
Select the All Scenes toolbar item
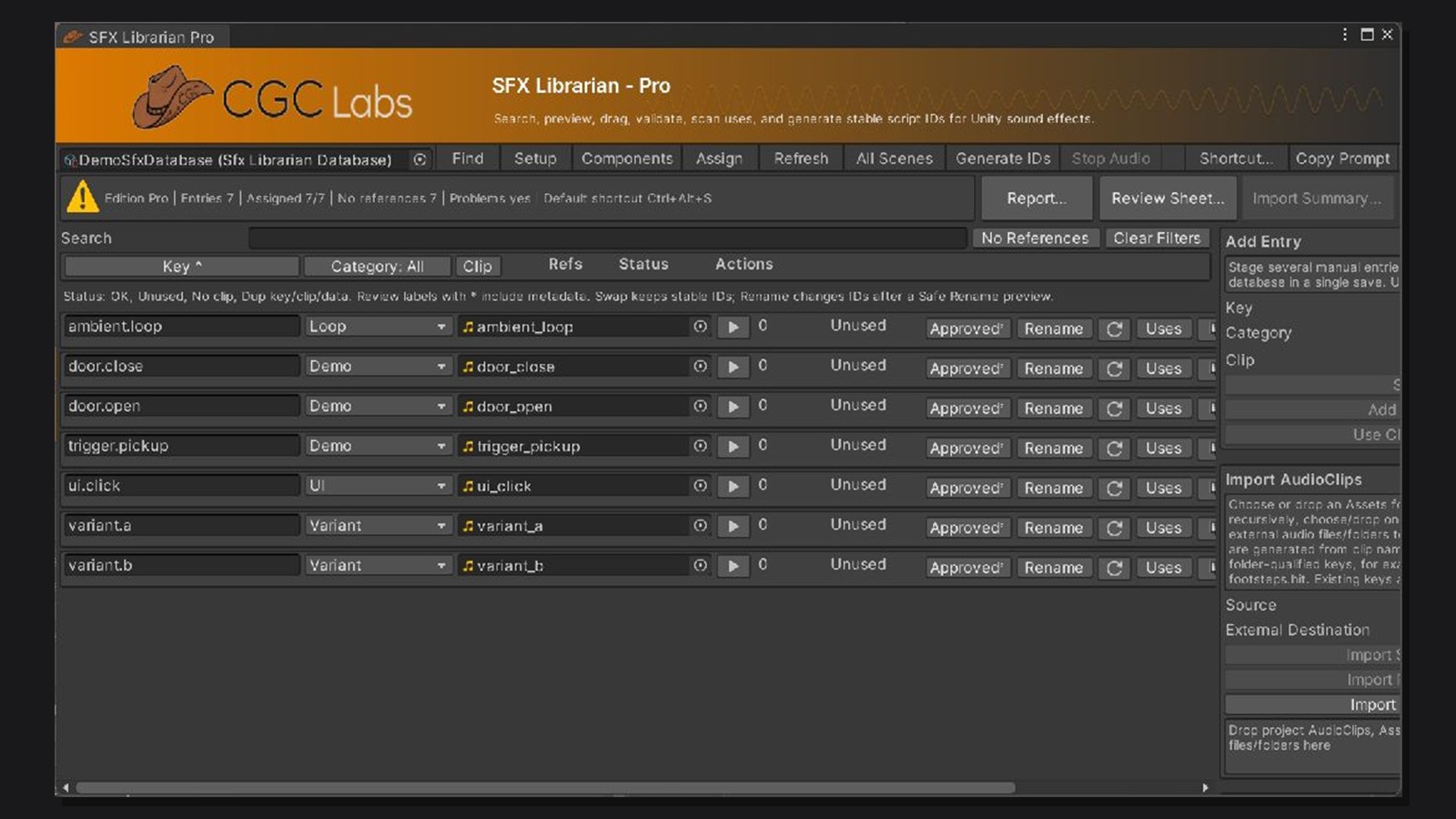tap(895, 158)
